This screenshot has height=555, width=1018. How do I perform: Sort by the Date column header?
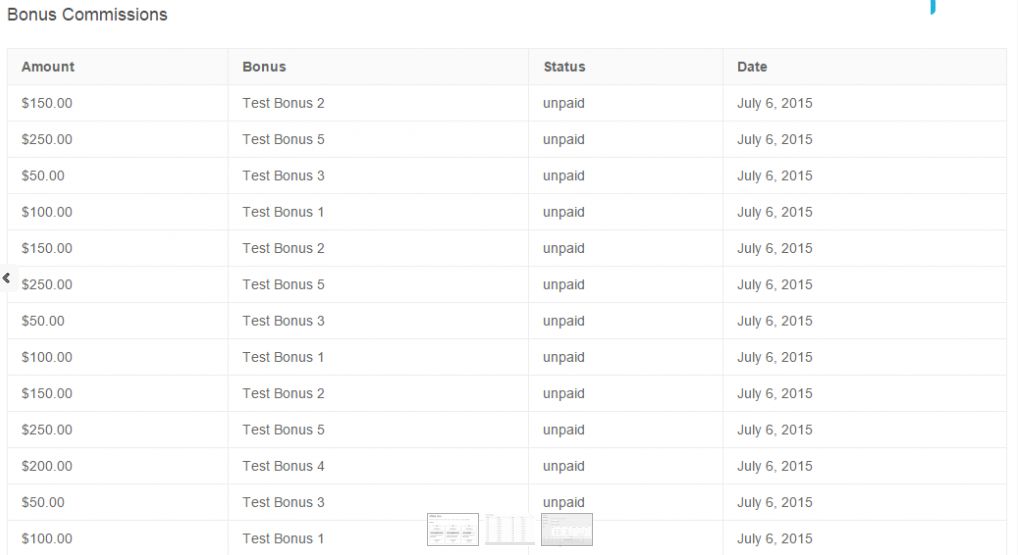tap(752, 67)
